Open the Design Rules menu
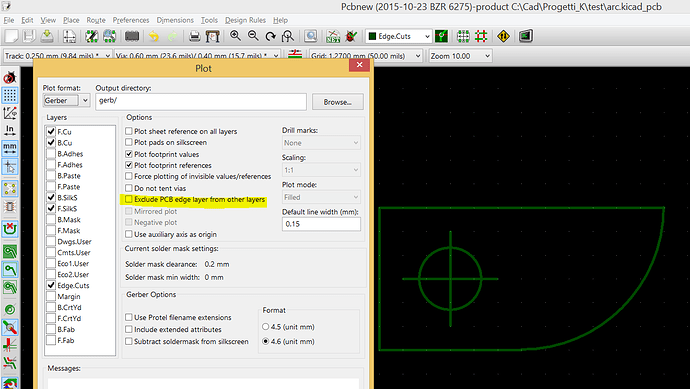This screenshot has width=690, height=389. (246, 20)
